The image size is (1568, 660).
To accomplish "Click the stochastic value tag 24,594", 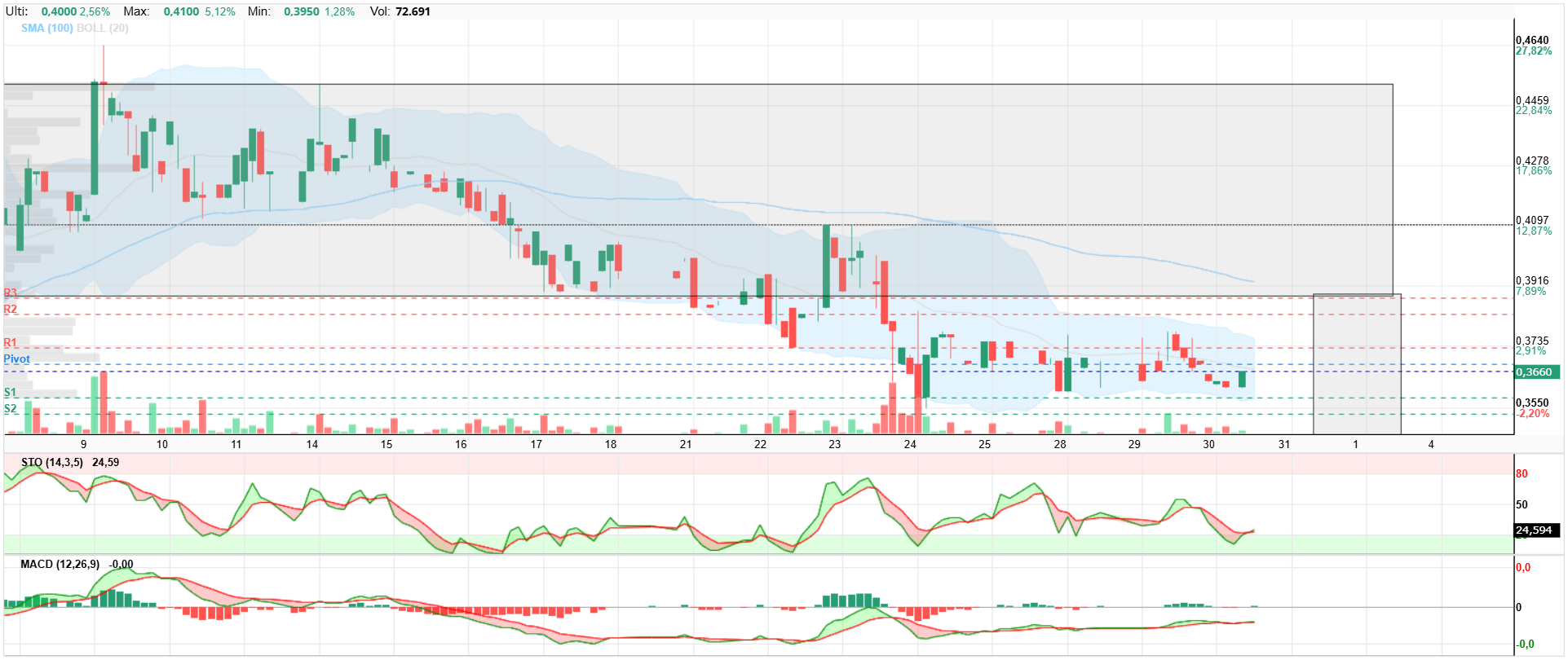I will (1537, 530).
